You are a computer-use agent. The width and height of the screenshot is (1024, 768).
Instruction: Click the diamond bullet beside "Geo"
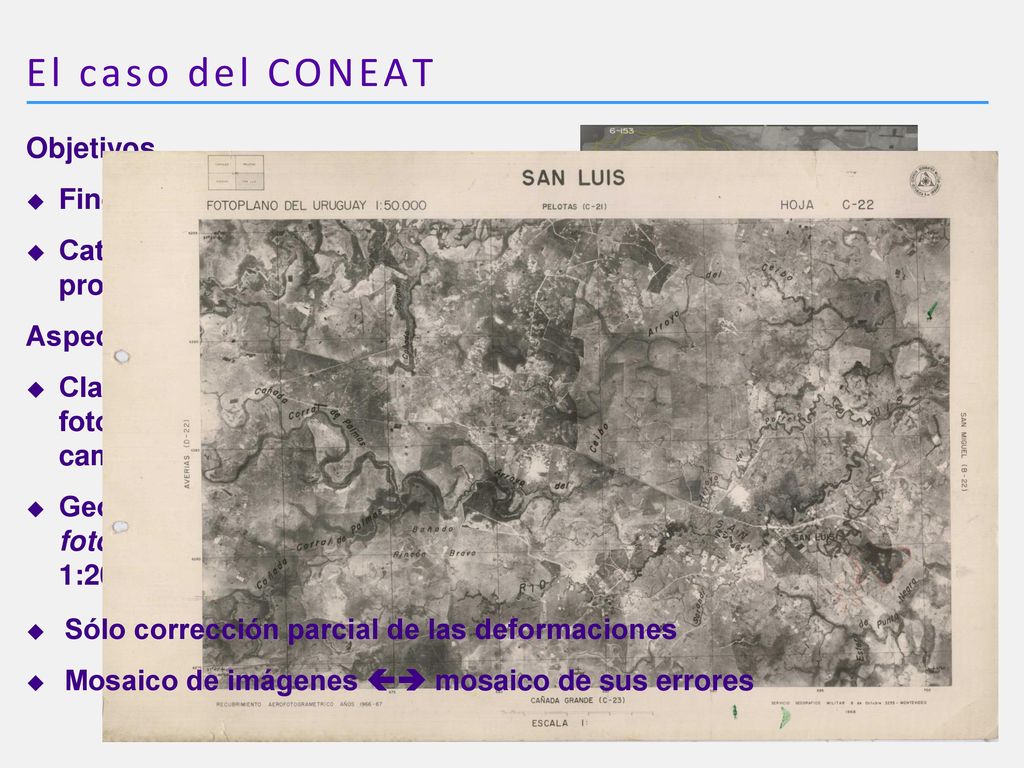(36, 509)
